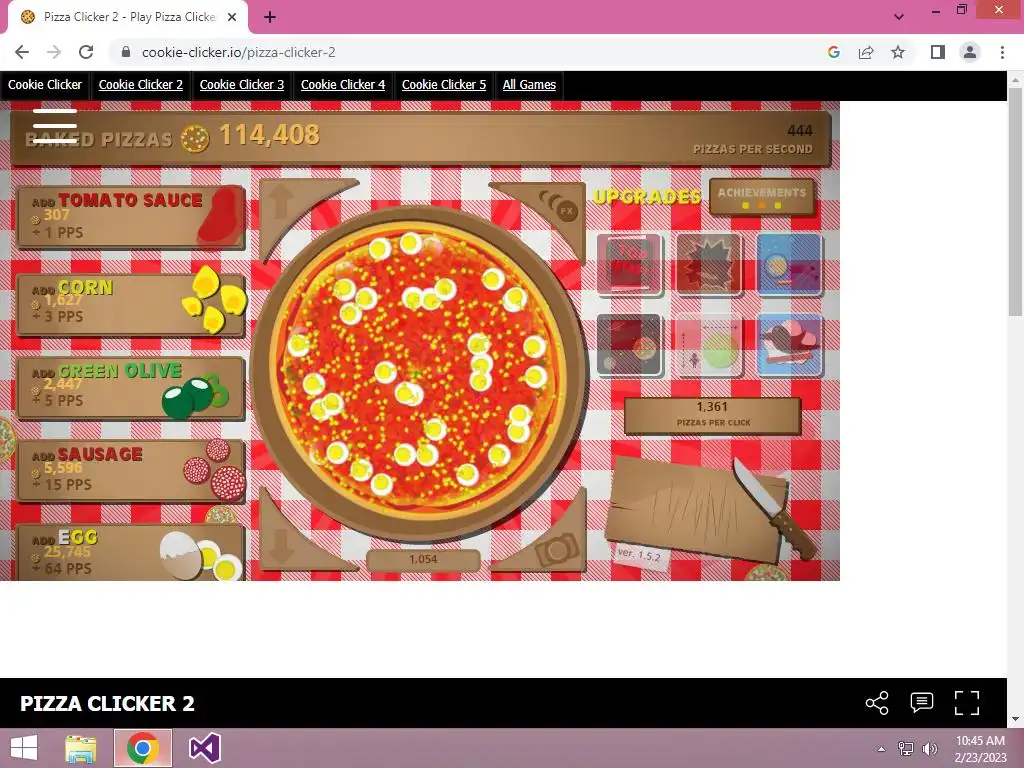Open File Explorer from taskbar
This screenshot has width=1024, height=768.
pos(81,748)
